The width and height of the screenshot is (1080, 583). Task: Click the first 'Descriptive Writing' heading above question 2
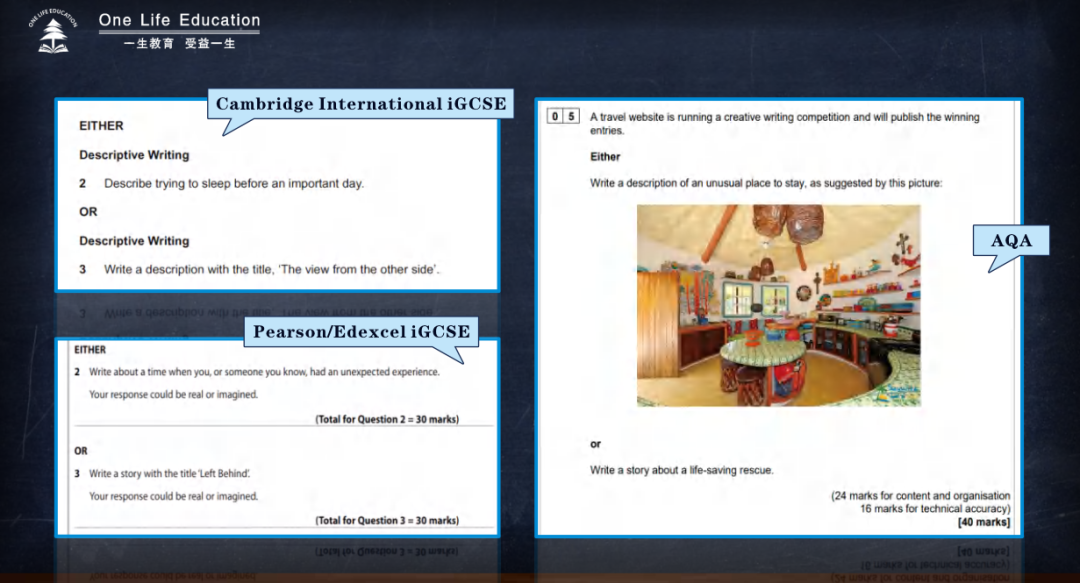[134, 155]
